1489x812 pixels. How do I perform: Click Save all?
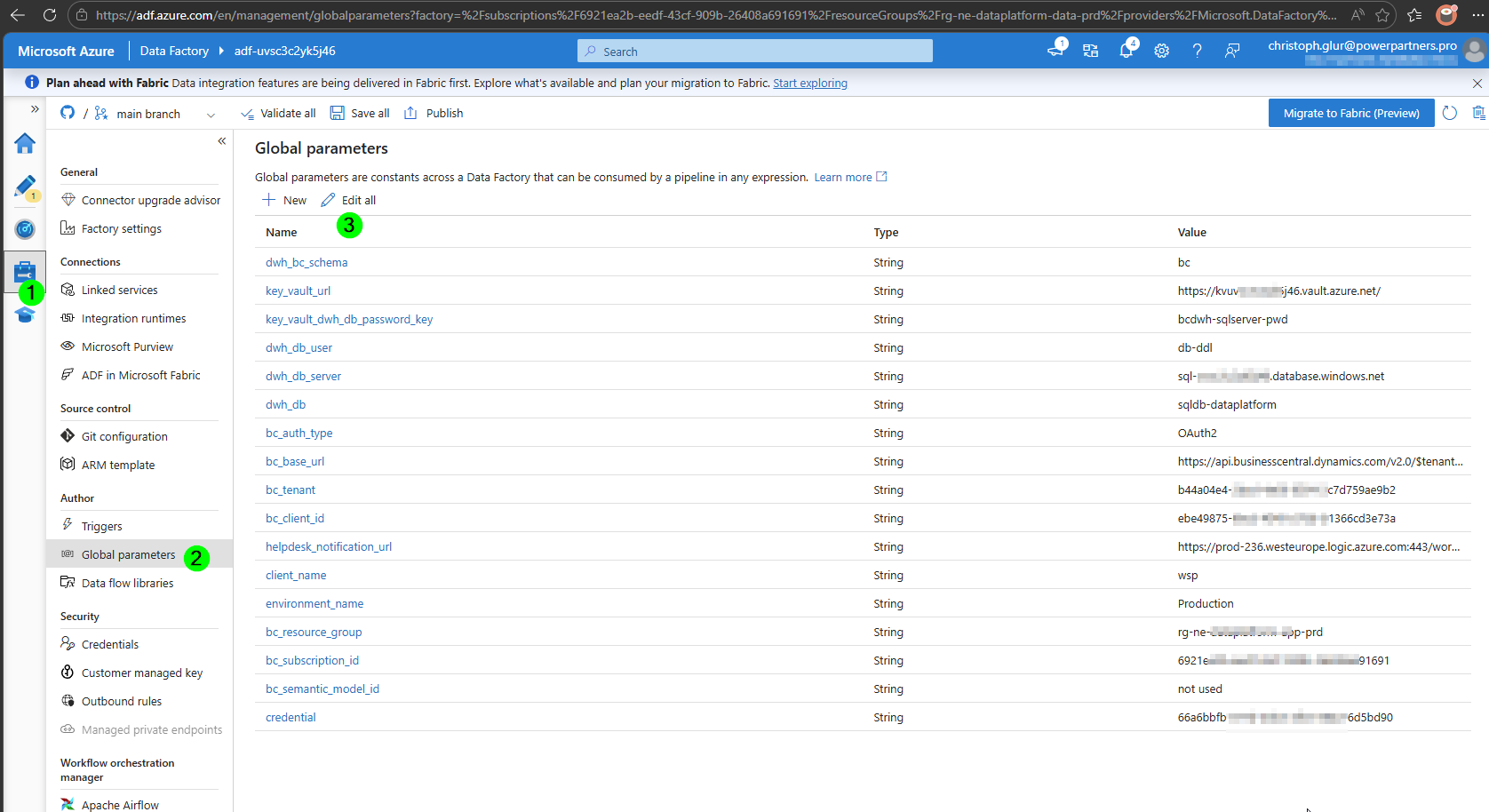coord(360,114)
